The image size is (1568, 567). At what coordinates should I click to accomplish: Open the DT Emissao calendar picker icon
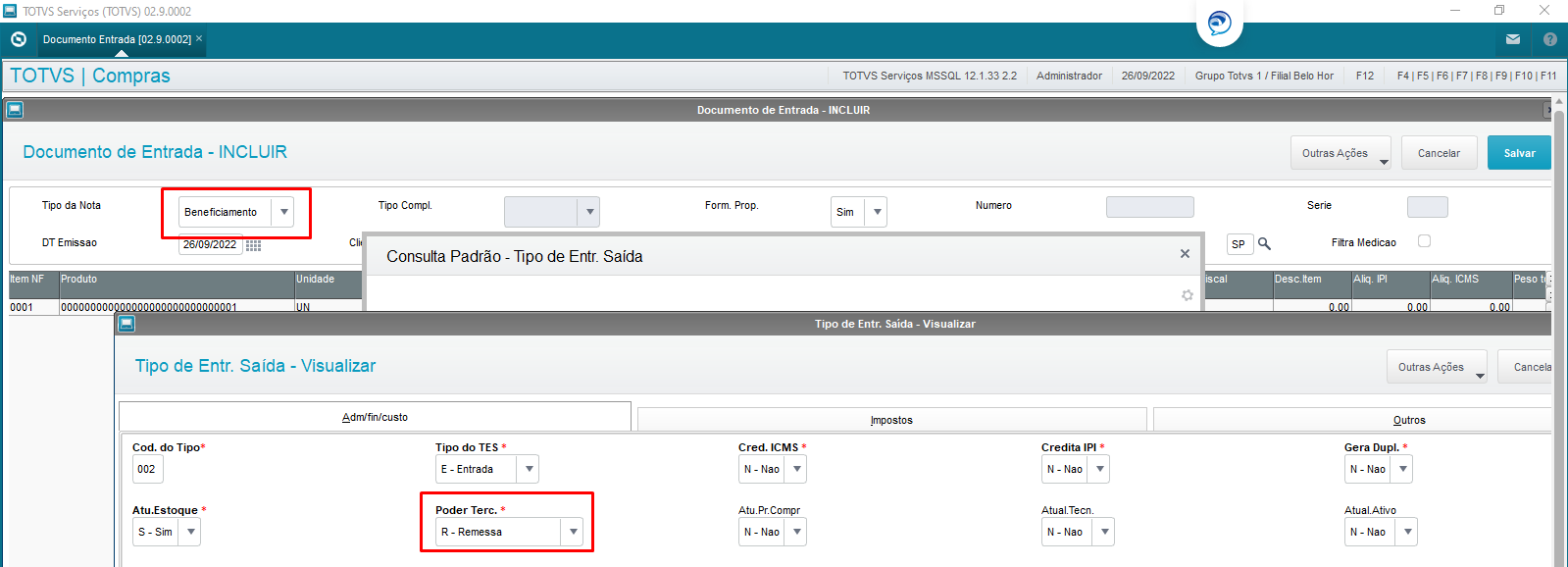[x=253, y=245]
